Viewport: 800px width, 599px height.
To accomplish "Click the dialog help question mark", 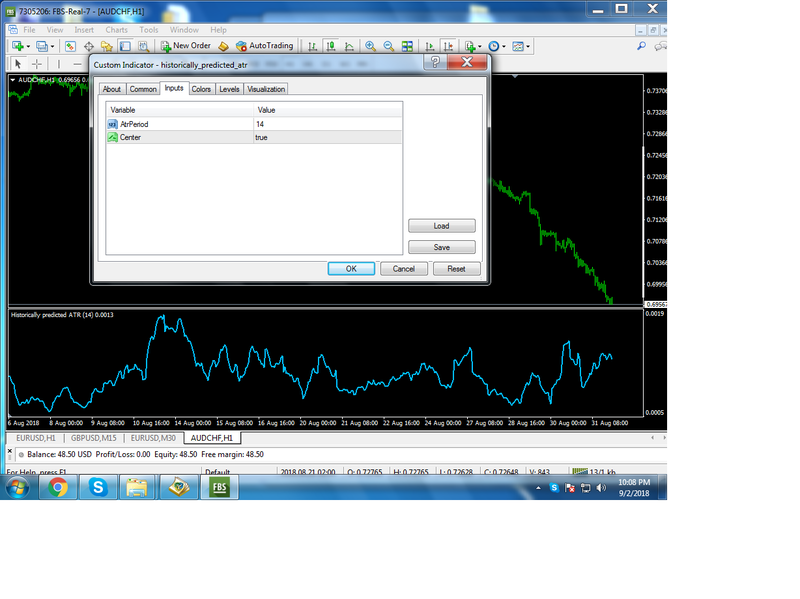I will (435, 62).
